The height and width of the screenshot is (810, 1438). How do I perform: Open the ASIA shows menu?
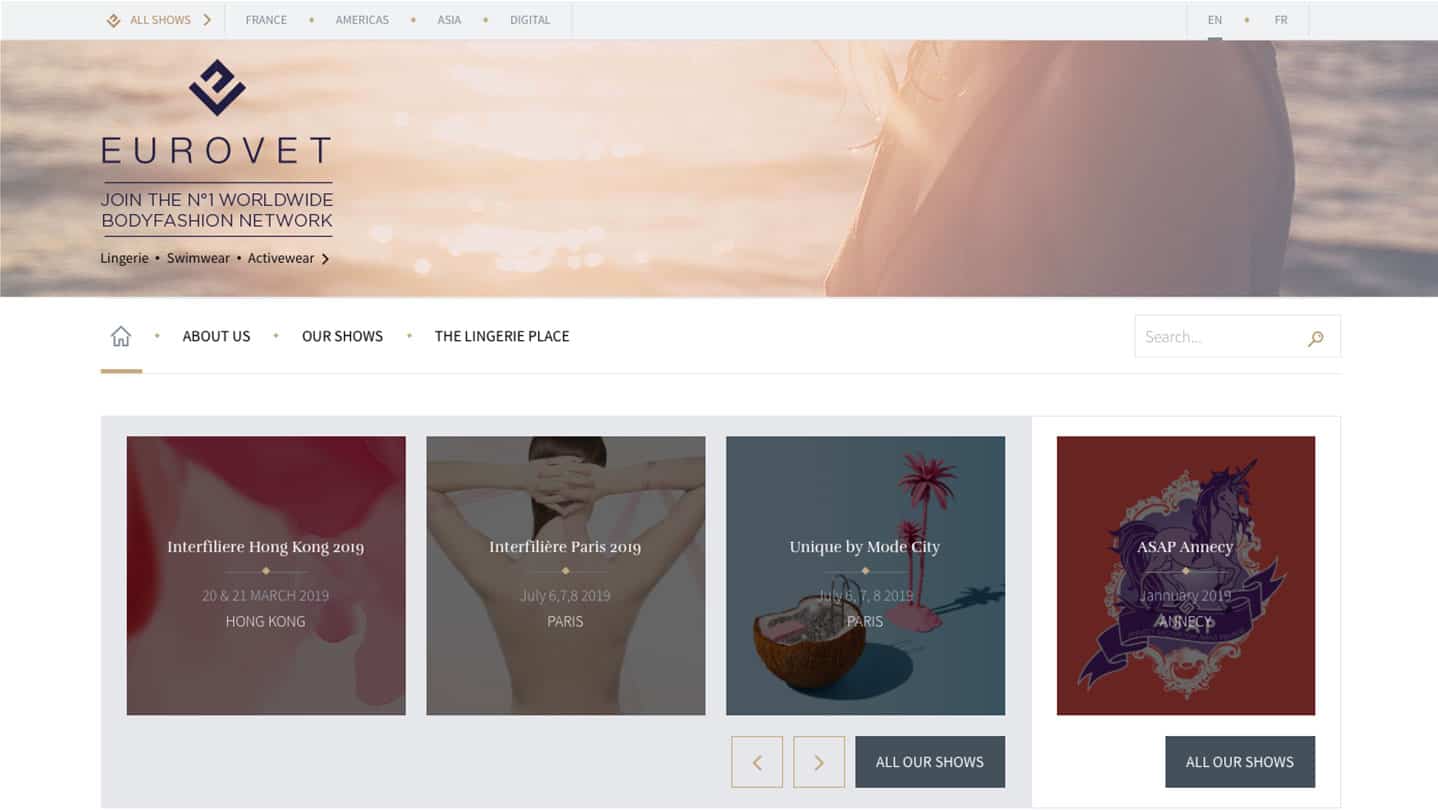click(449, 20)
